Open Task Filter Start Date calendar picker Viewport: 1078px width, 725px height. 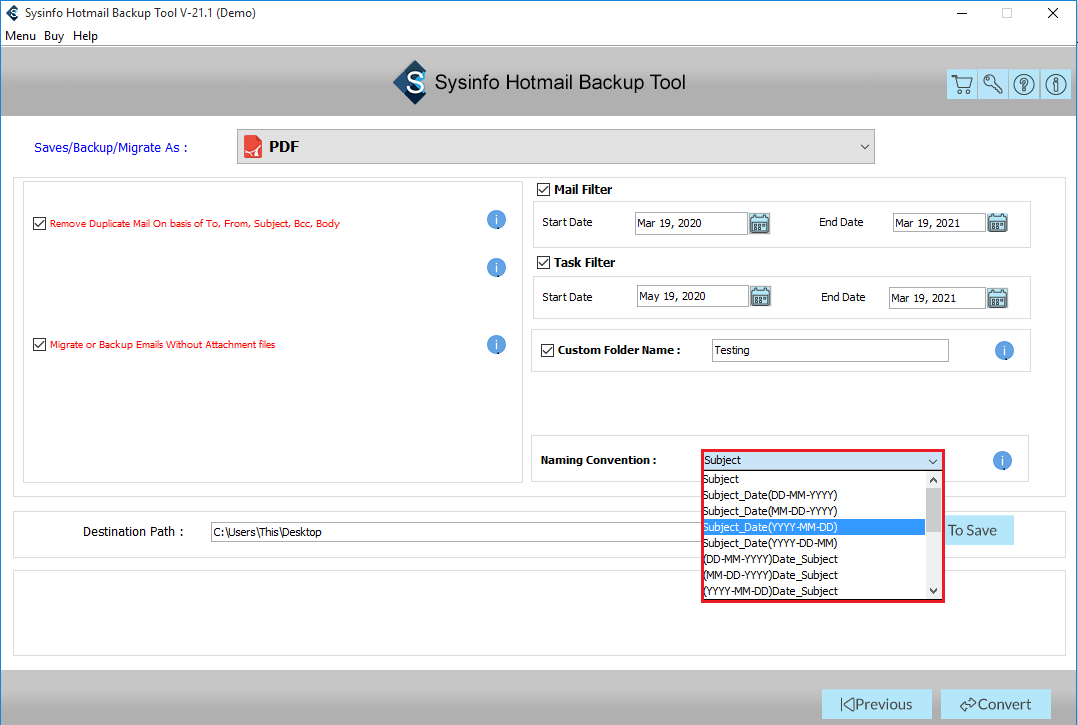coord(760,297)
